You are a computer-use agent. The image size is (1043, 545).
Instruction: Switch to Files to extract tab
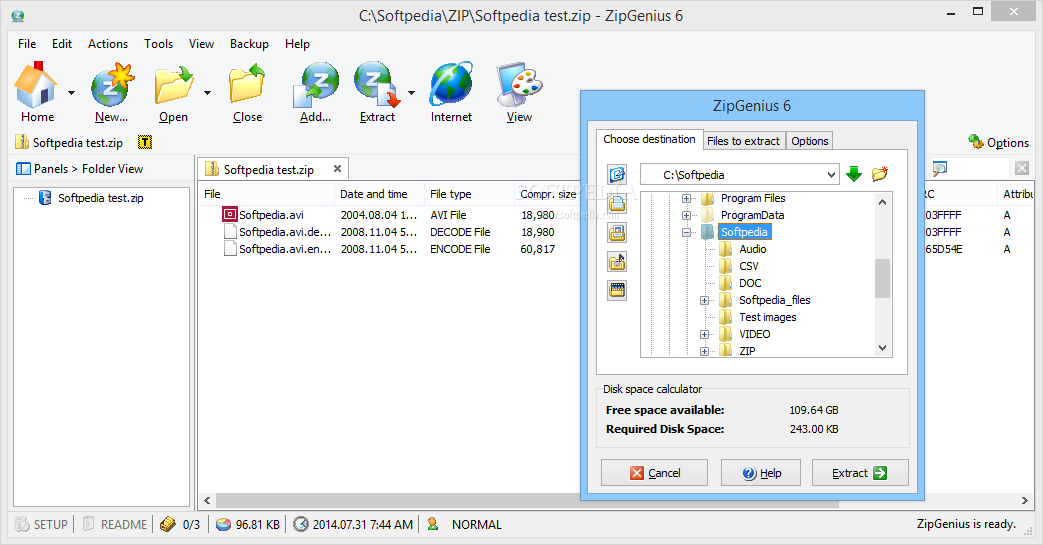(744, 141)
